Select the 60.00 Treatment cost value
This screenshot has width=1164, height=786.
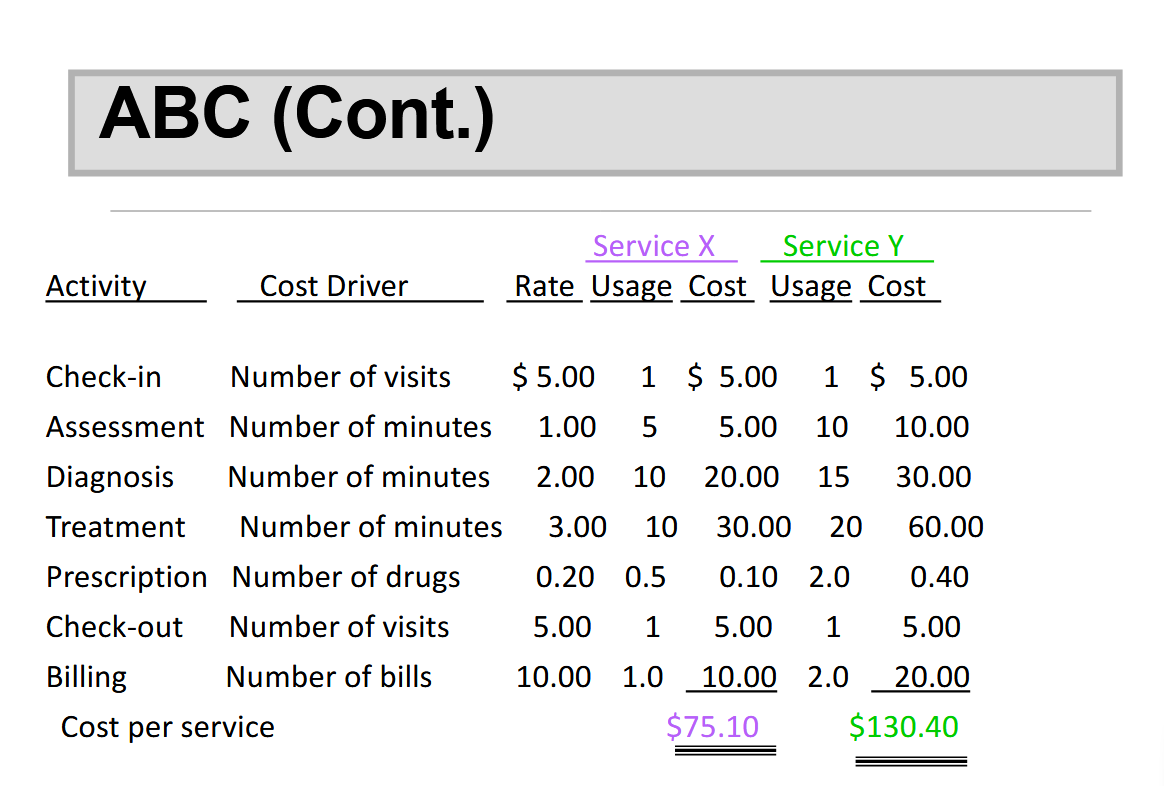(x=945, y=527)
